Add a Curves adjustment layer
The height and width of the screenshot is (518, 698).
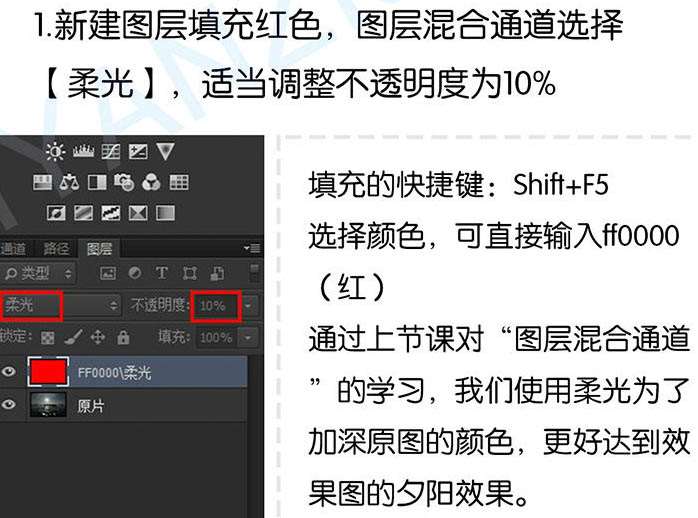tap(110, 151)
